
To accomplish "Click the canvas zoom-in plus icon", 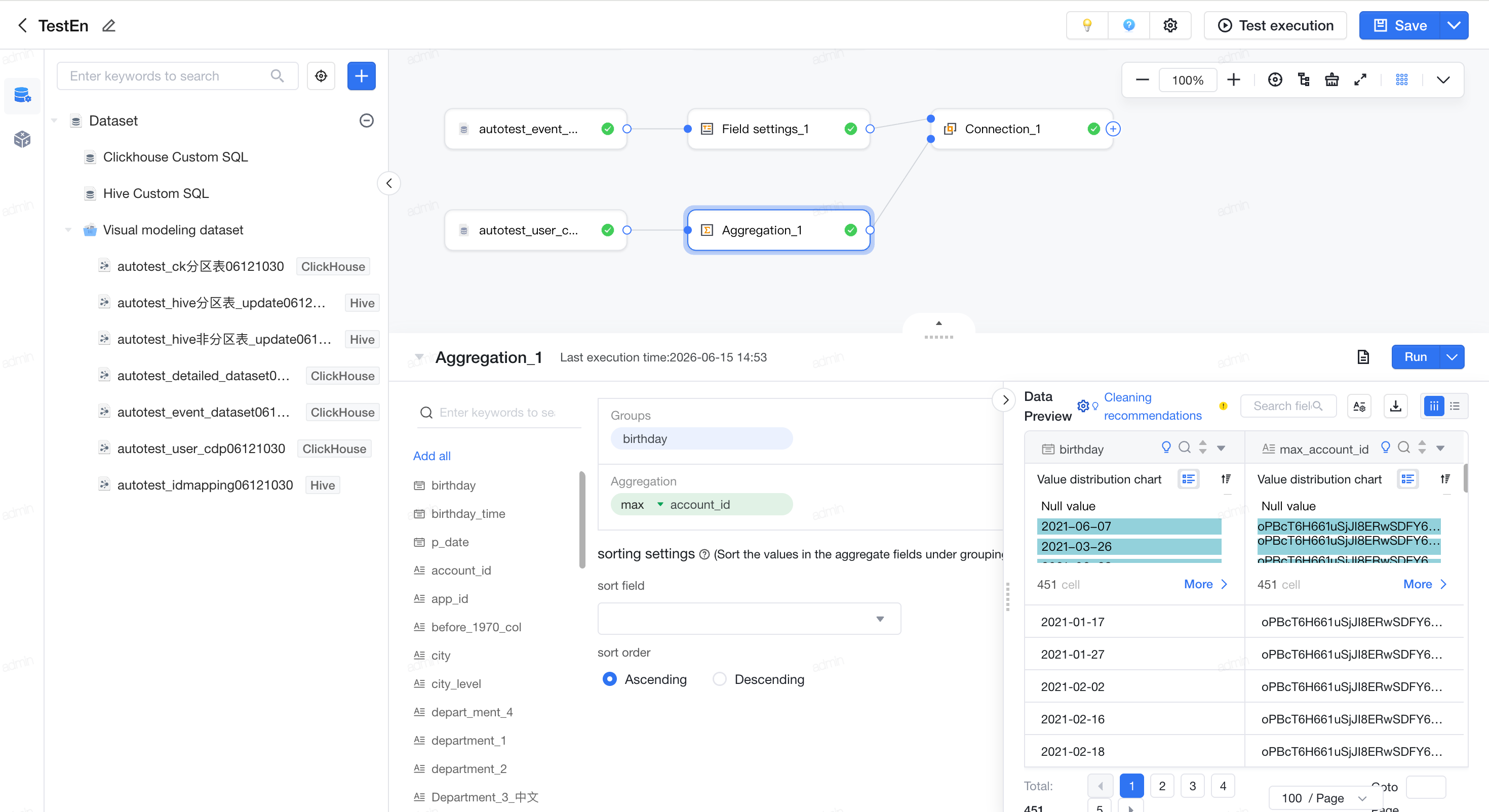I will pyautogui.click(x=1234, y=80).
